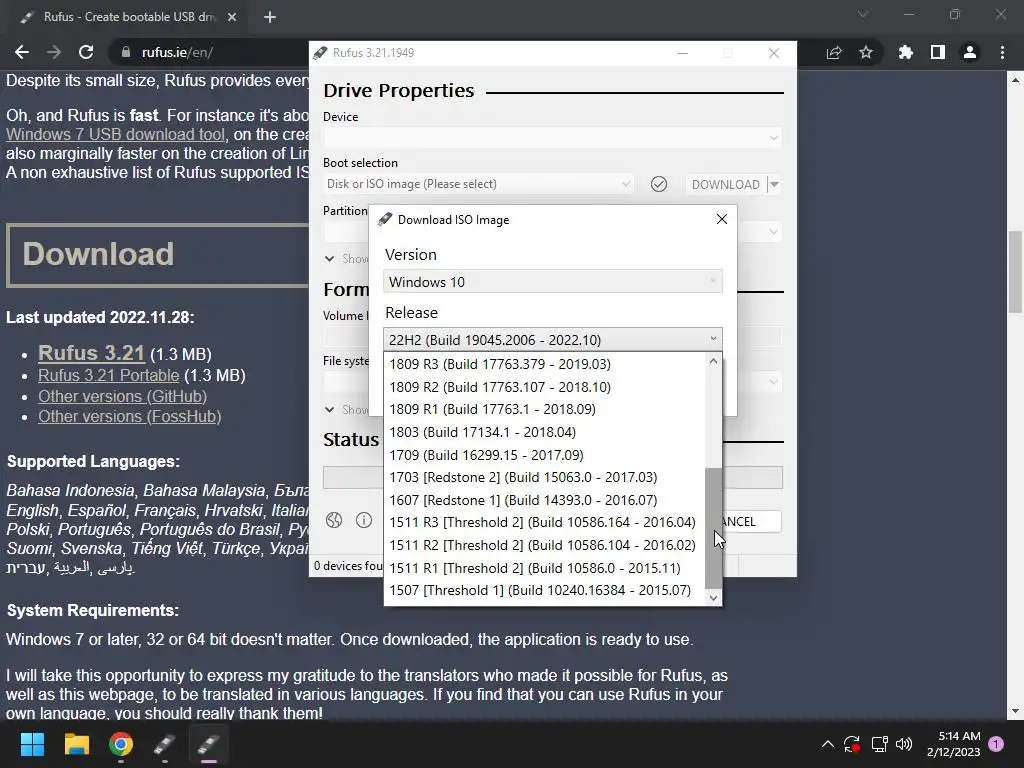Close the Download ISO Image dialog
Screen dimensions: 1024x768
[722, 219]
